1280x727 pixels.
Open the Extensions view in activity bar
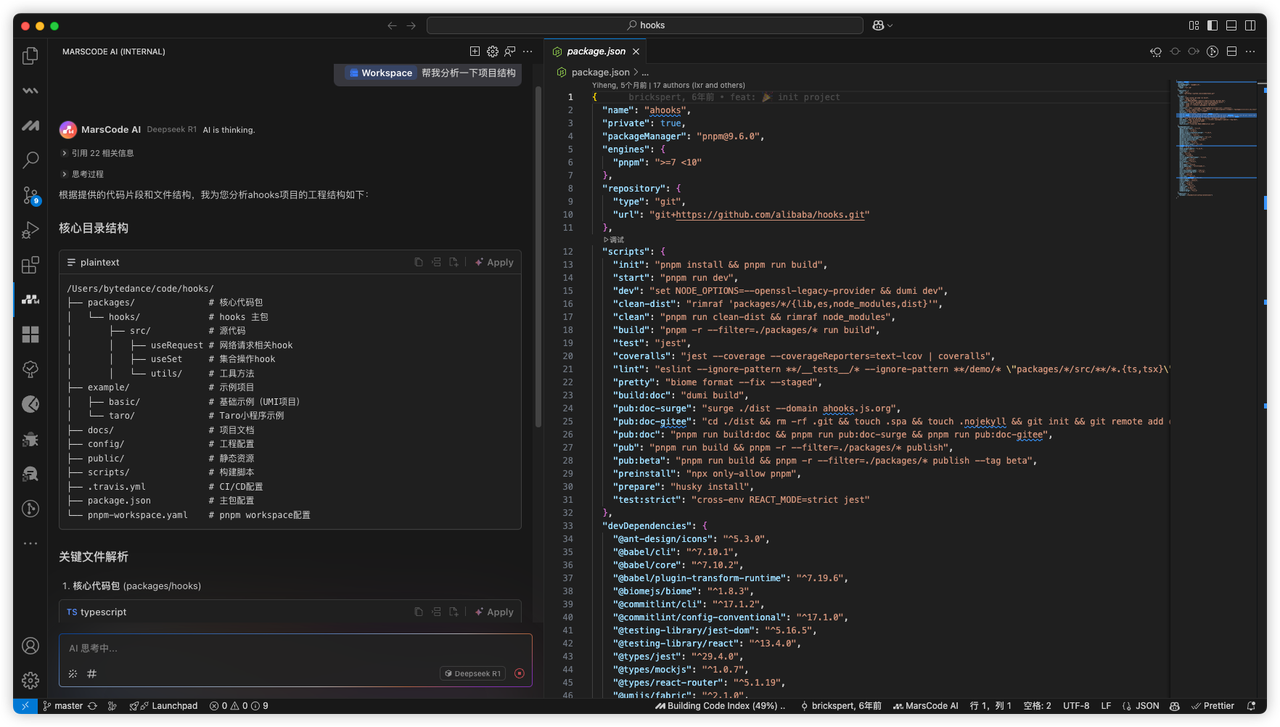(x=30, y=265)
